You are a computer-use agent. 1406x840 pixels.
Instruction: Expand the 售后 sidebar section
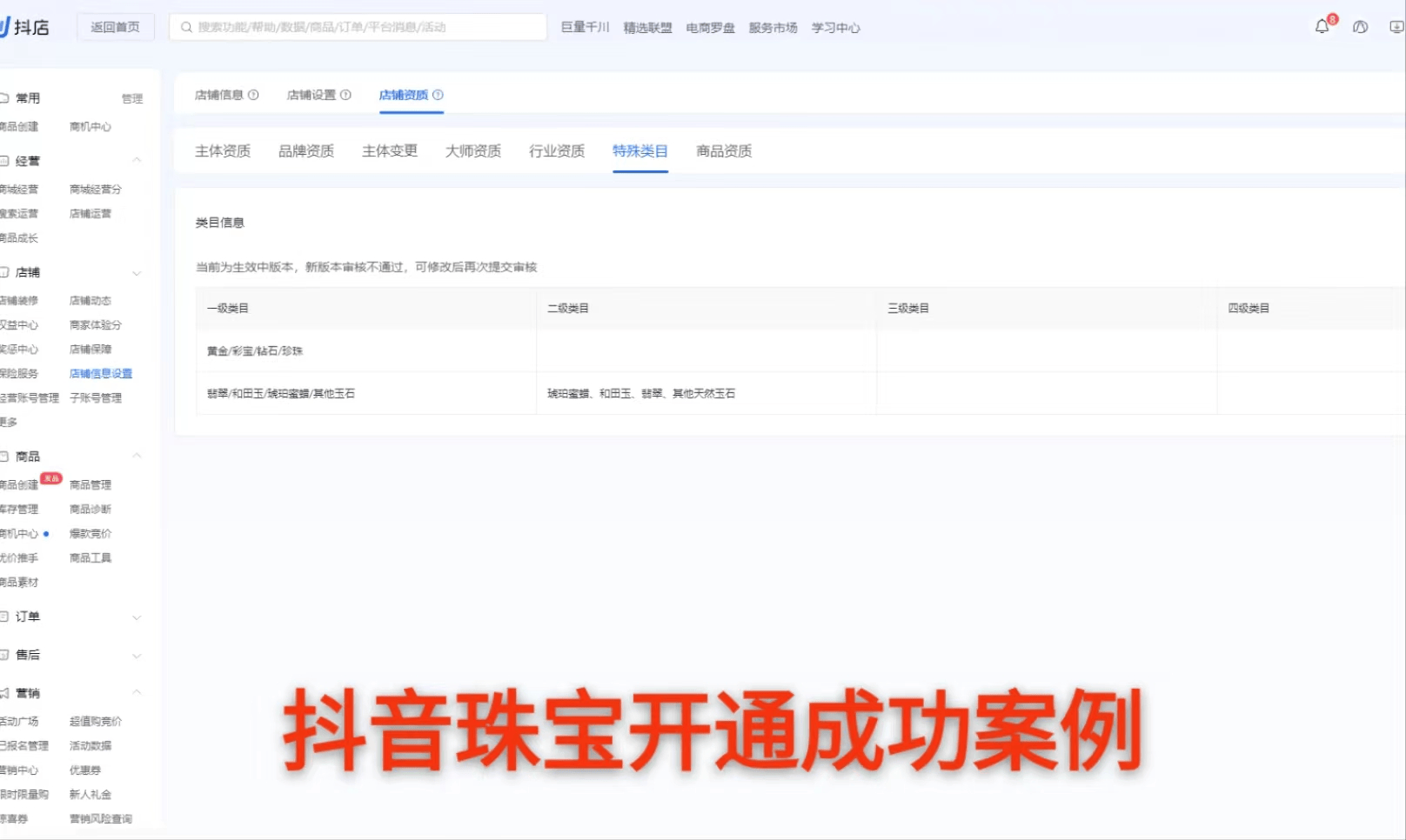coord(137,655)
